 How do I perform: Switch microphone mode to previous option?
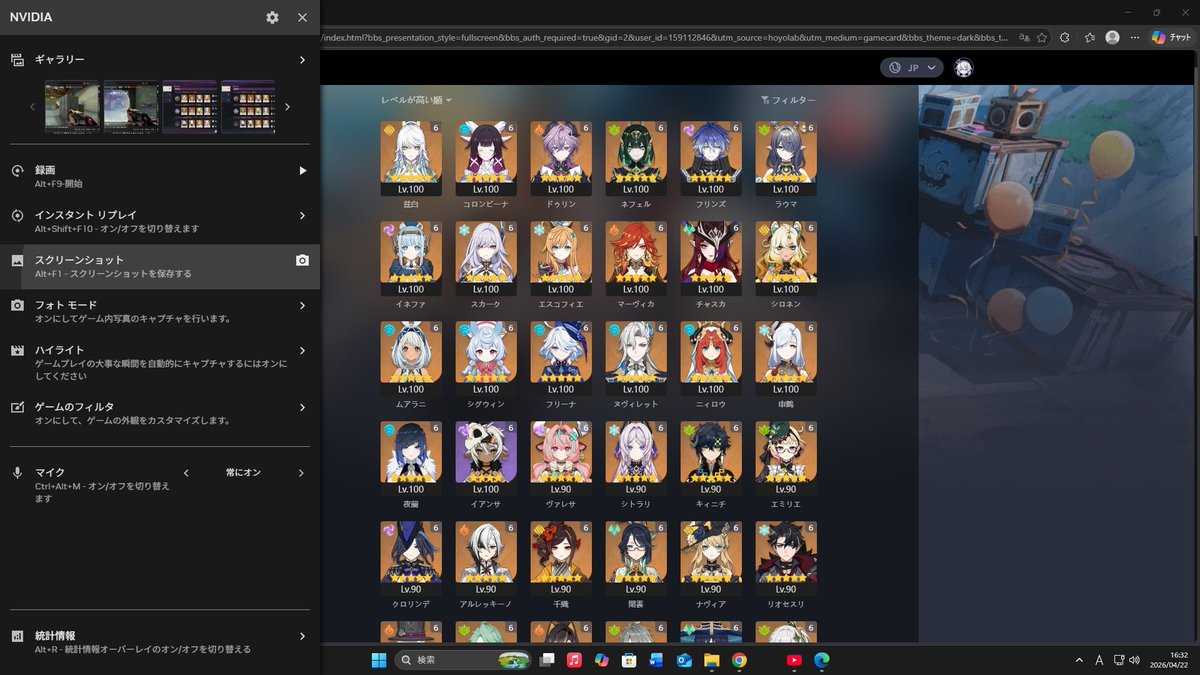pos(186,473)
